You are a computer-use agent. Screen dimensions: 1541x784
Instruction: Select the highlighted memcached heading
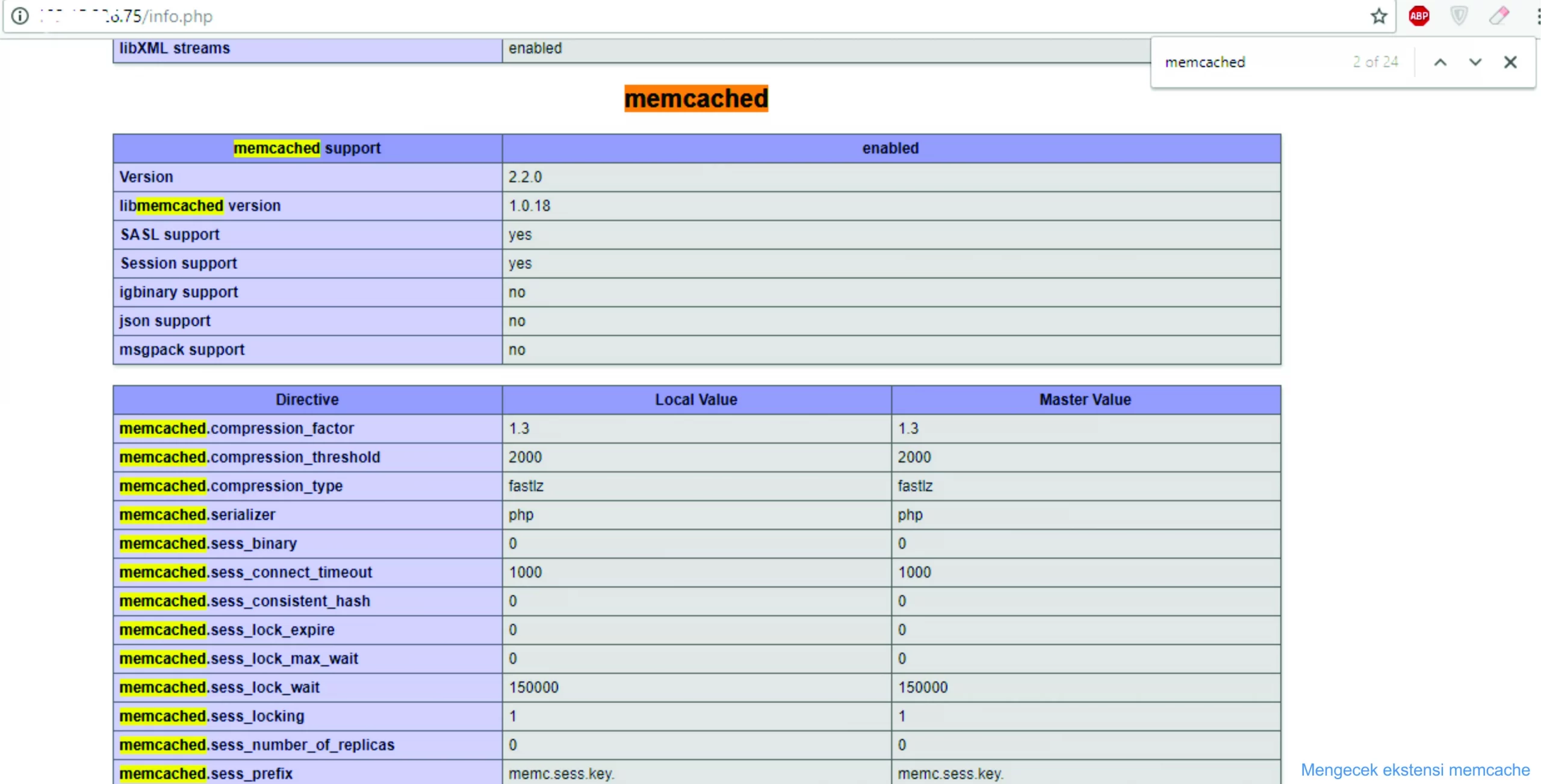(696, 98)
